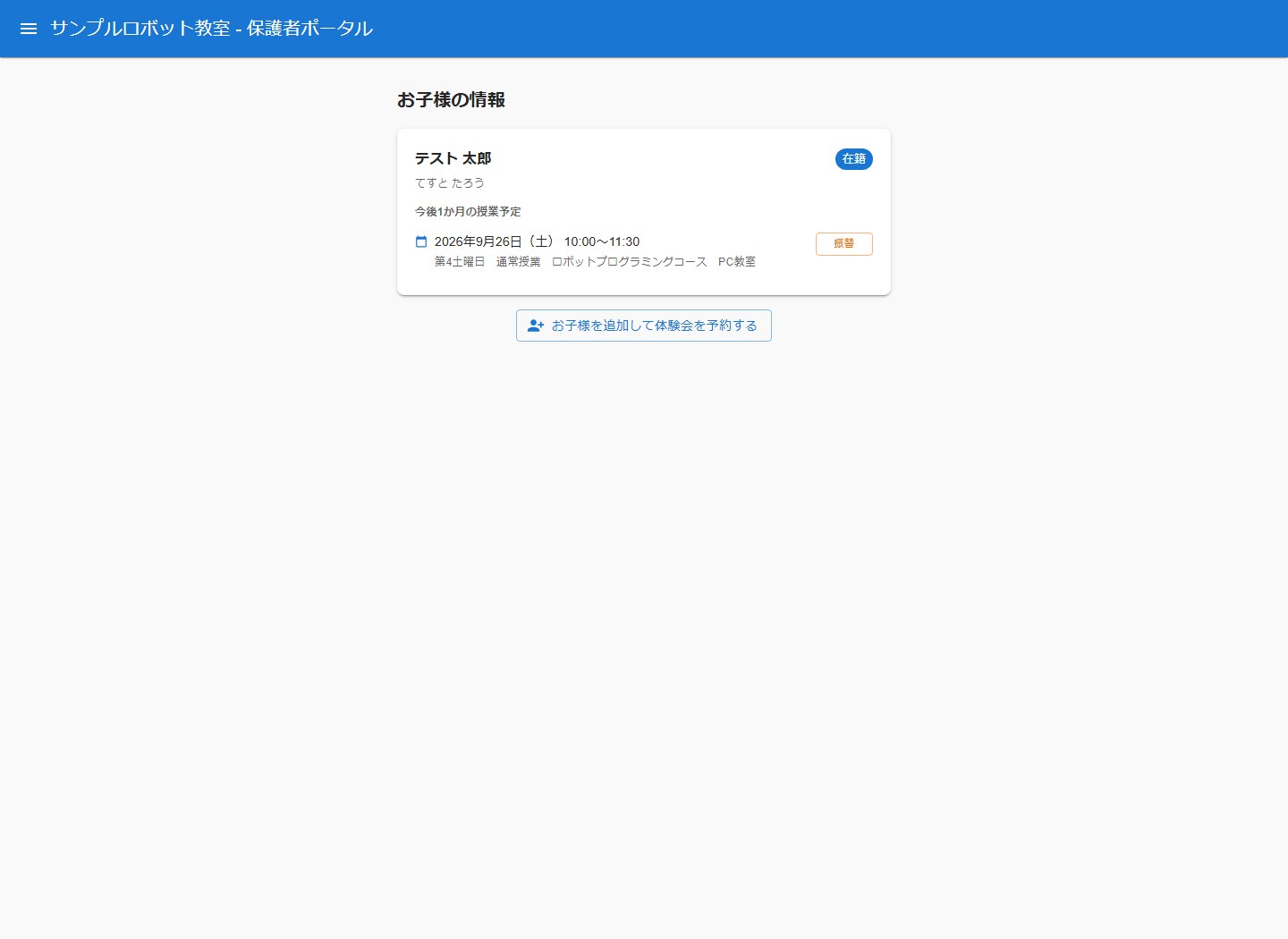Select the child name テスト 太郎
This screenshot has width=1288, height=939.
click(x=453, y=158)
